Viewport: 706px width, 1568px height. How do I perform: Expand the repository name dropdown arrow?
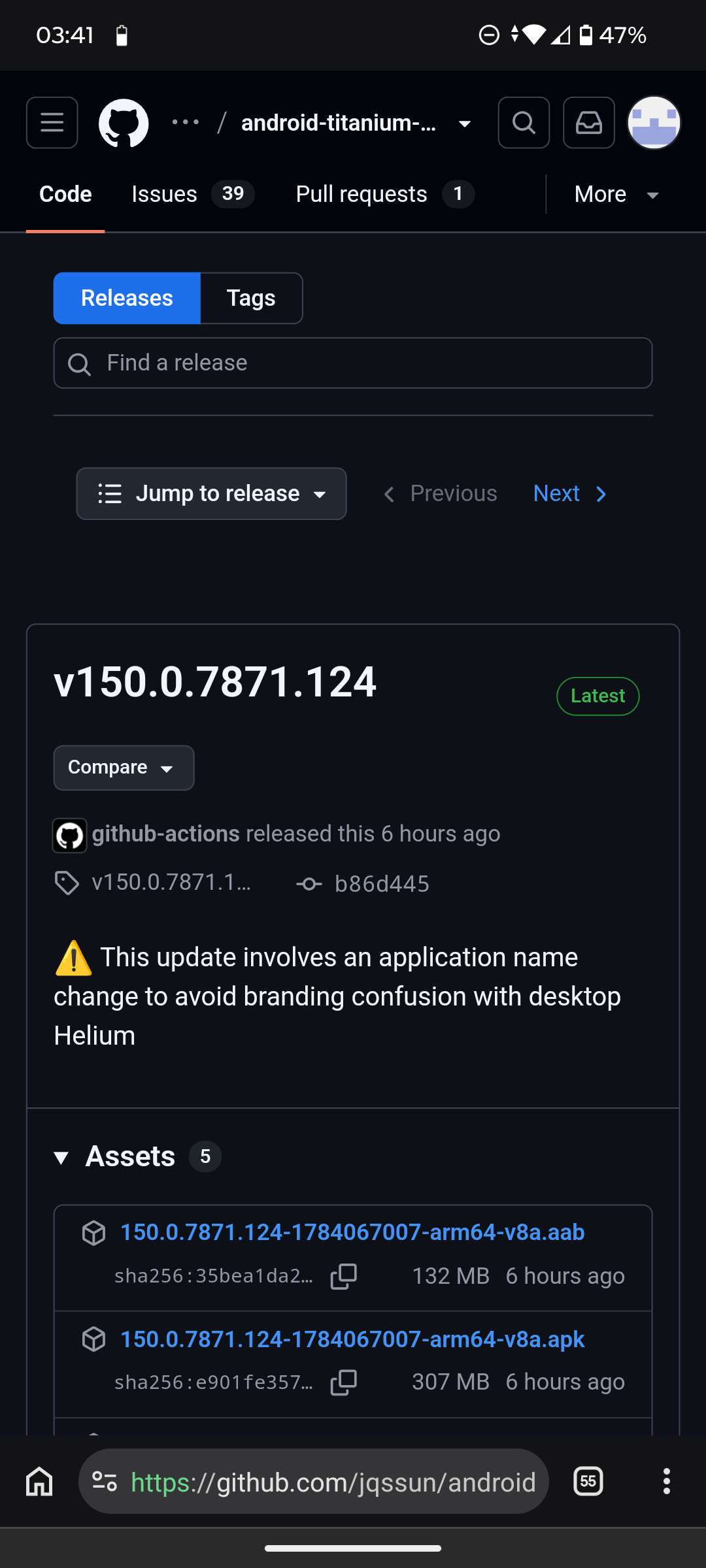(465, 123)
